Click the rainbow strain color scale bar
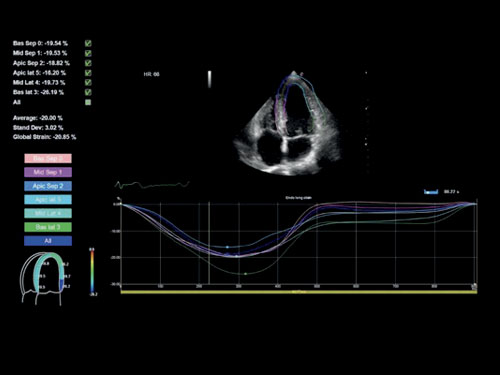This screenshot has width=500, height=375. (x=92, y=272)
